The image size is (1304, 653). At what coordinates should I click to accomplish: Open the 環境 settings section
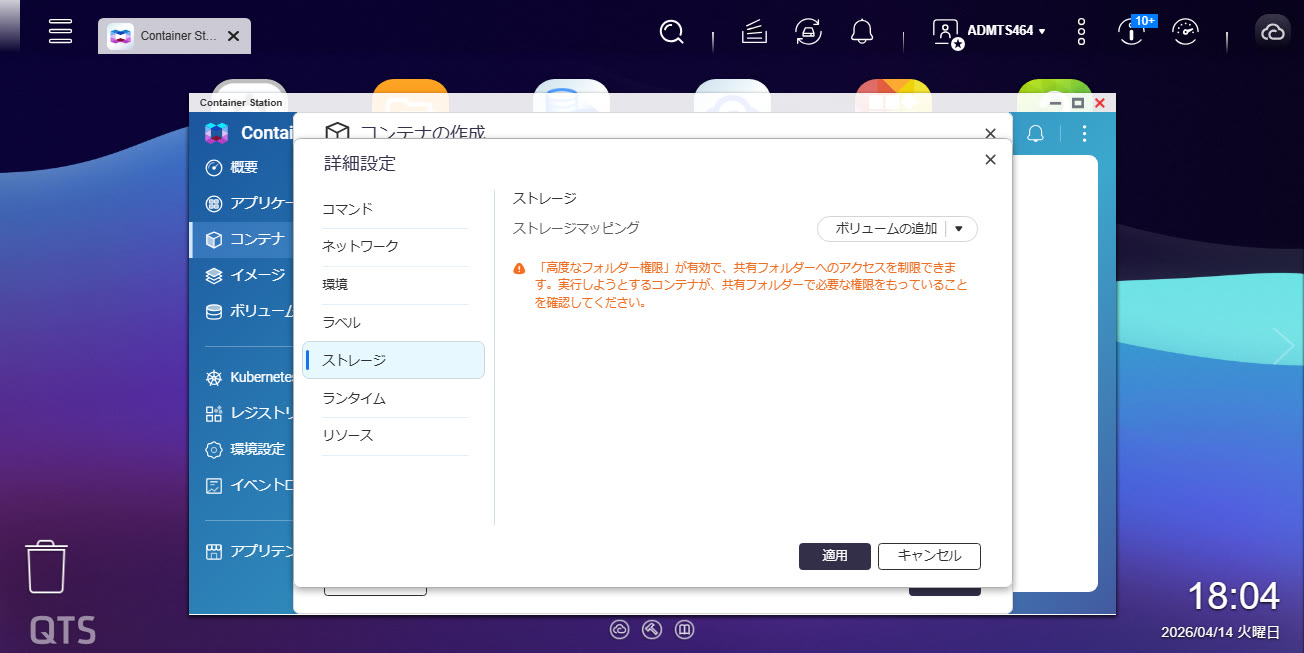(335, 285)
